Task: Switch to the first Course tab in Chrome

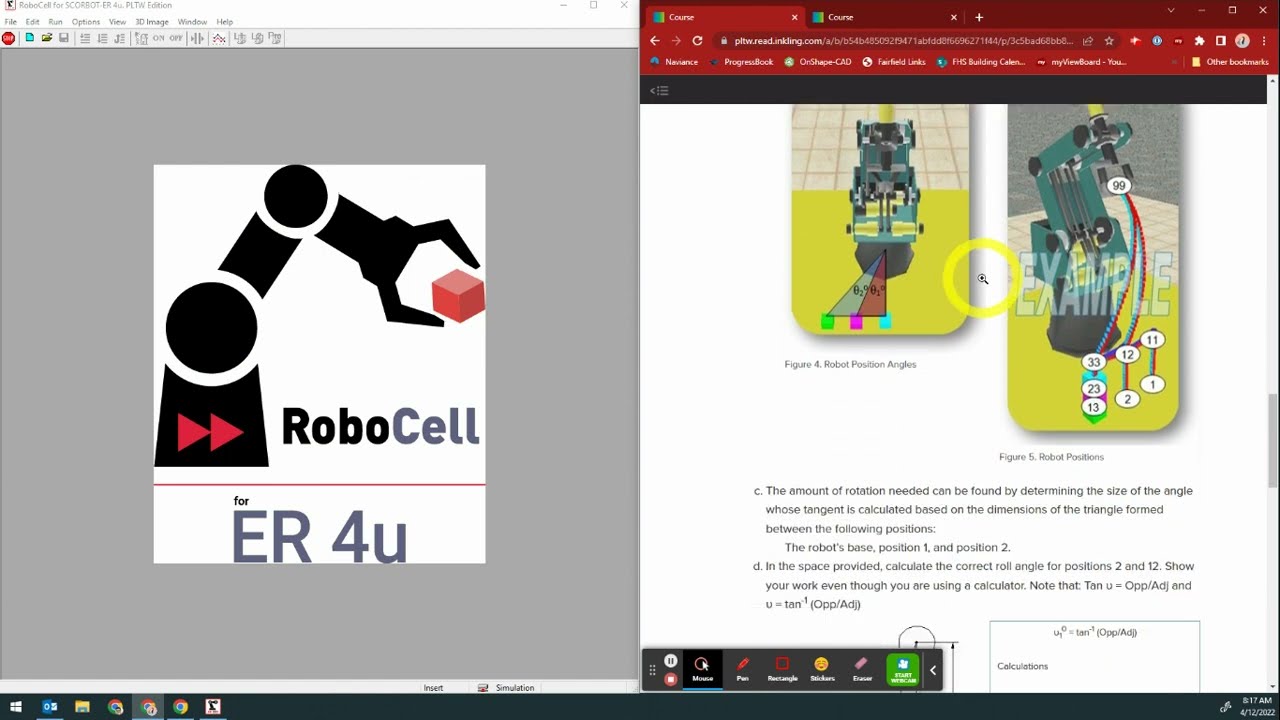Action: 724,17
